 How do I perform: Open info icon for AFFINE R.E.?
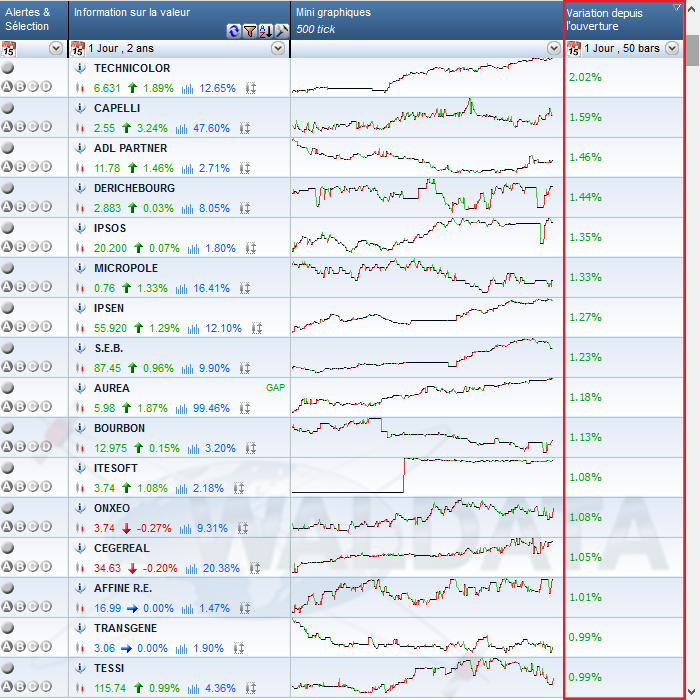(80, 588)
